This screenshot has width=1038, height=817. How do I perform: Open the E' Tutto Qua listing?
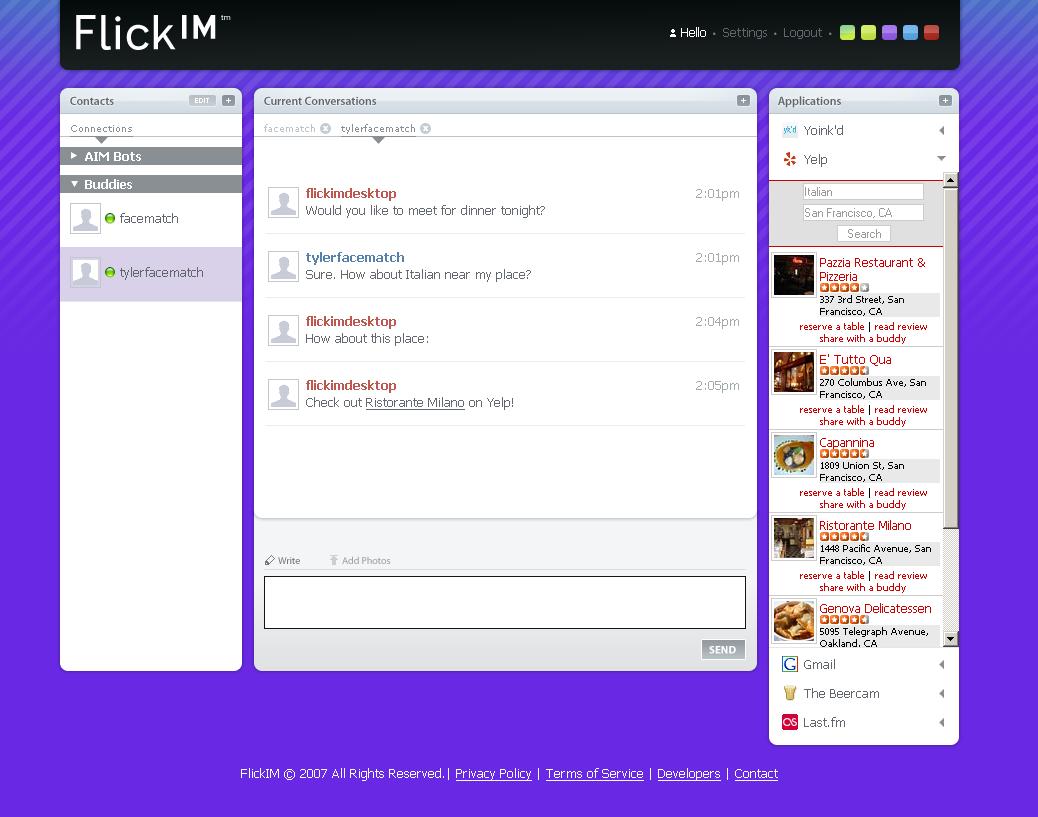855,360
